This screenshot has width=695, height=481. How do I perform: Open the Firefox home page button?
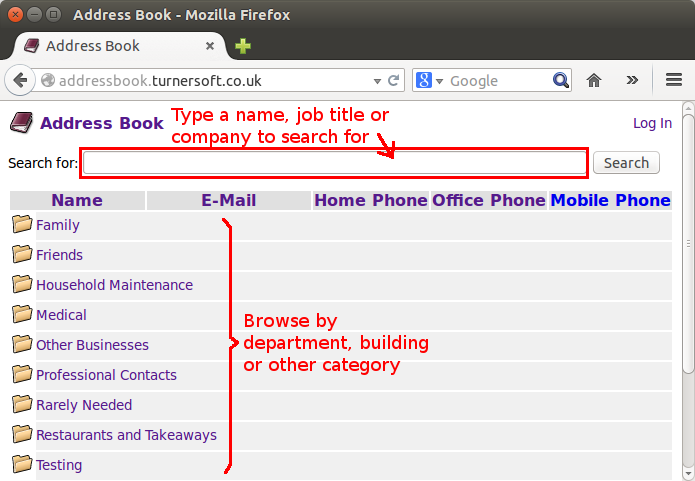point(594,80)
